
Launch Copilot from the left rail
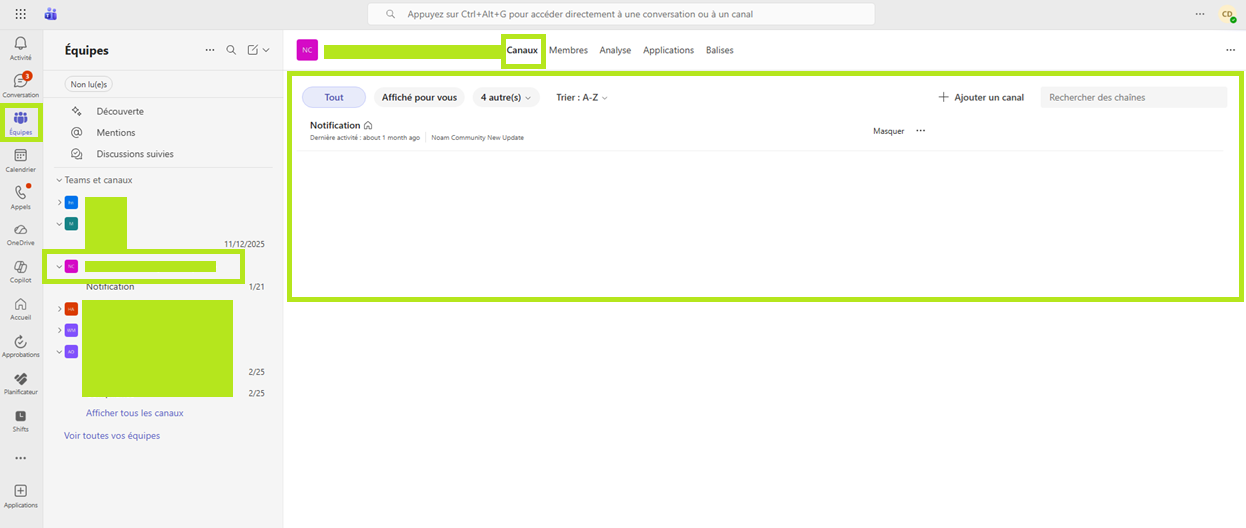click(x=20, y=271)
